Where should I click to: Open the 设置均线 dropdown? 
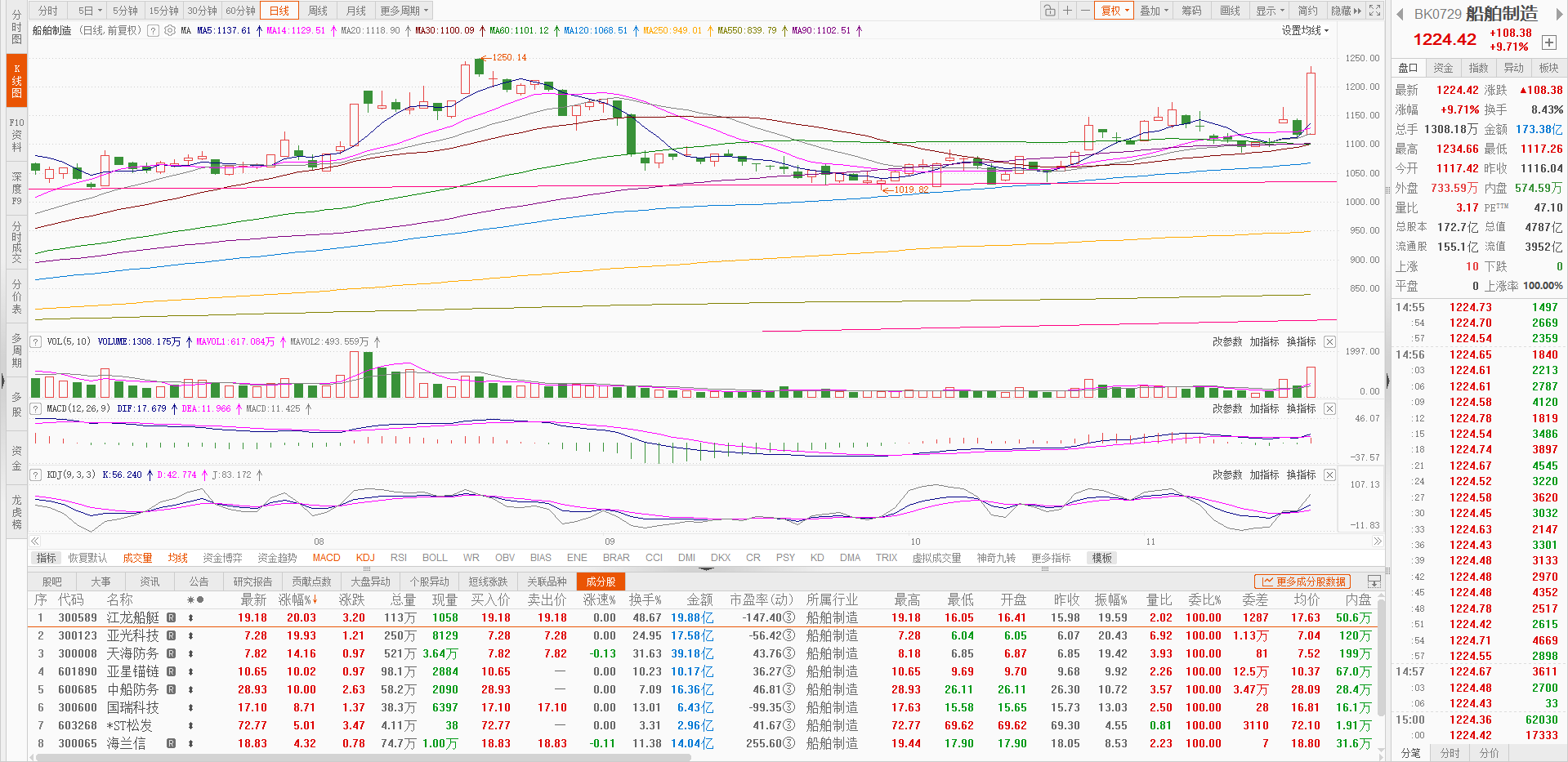coord(1305,30)
